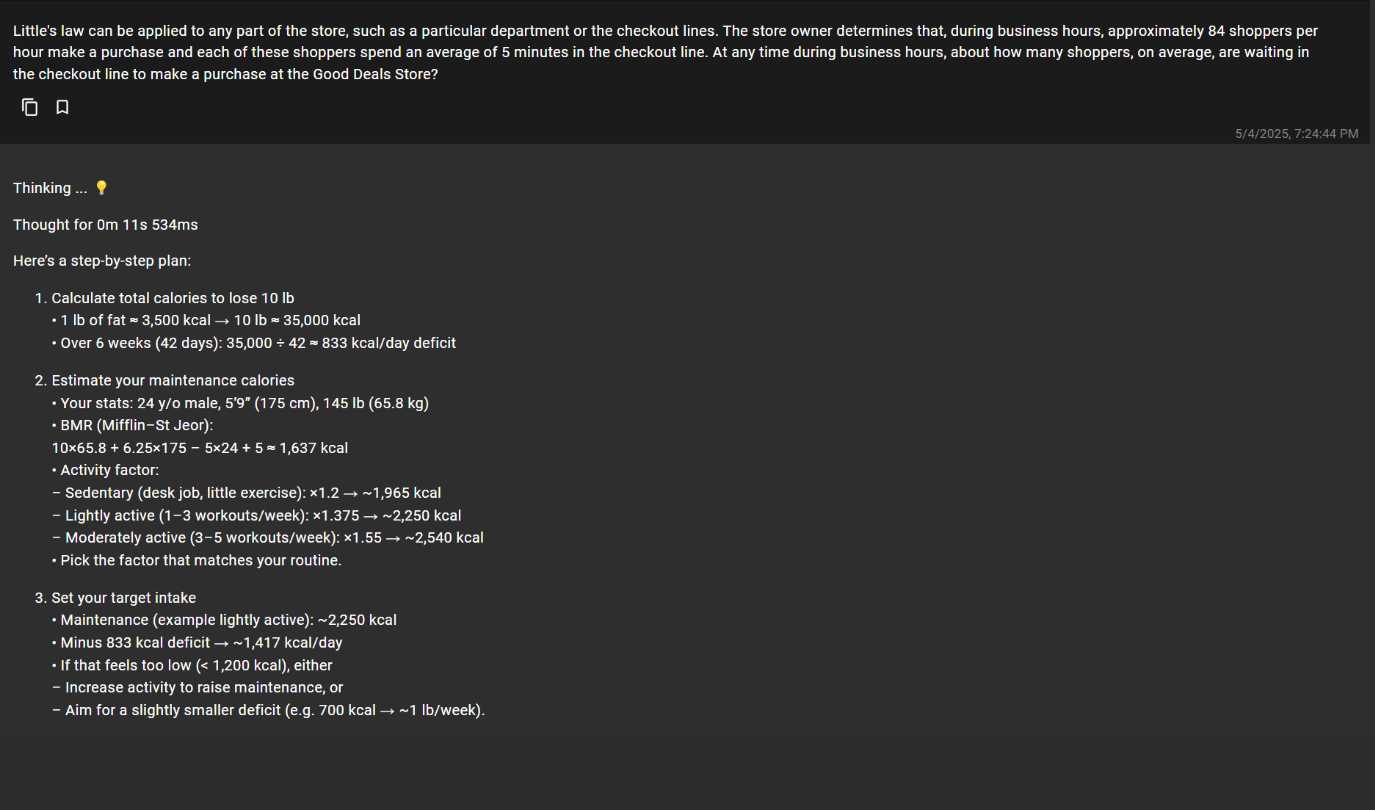Click the Sedentary ×1.2 activity factor line
This screenshot has width=1375, height=810.
tap(247, 493)
